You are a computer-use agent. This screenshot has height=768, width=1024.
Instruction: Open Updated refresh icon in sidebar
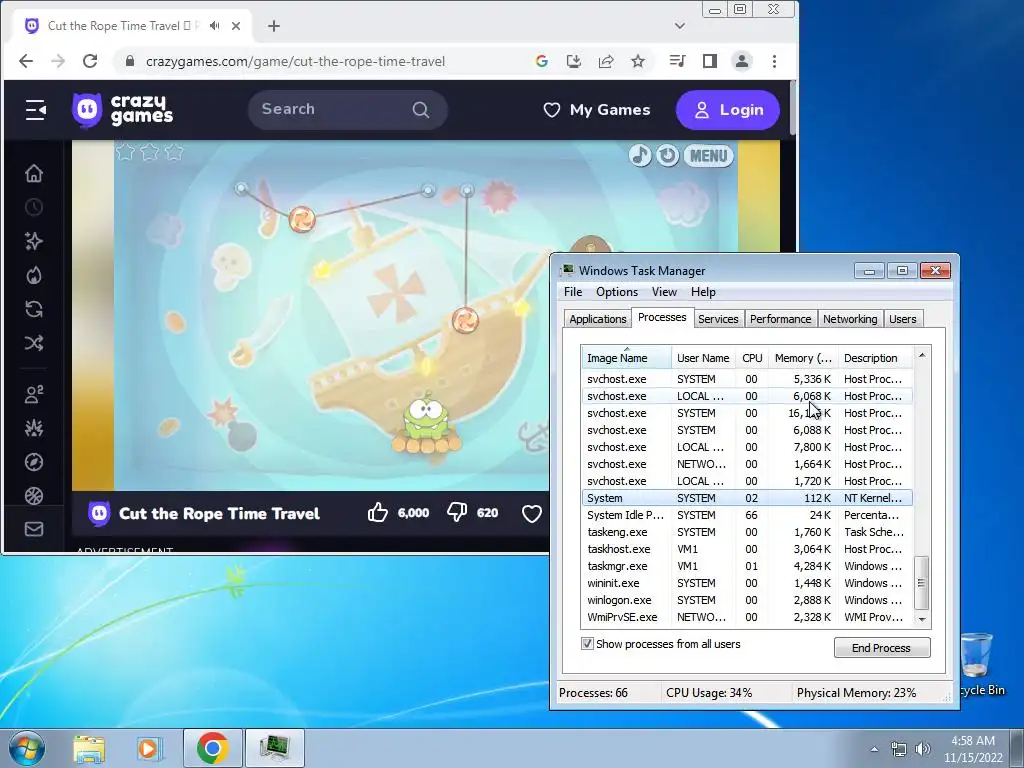click(34, 309)
